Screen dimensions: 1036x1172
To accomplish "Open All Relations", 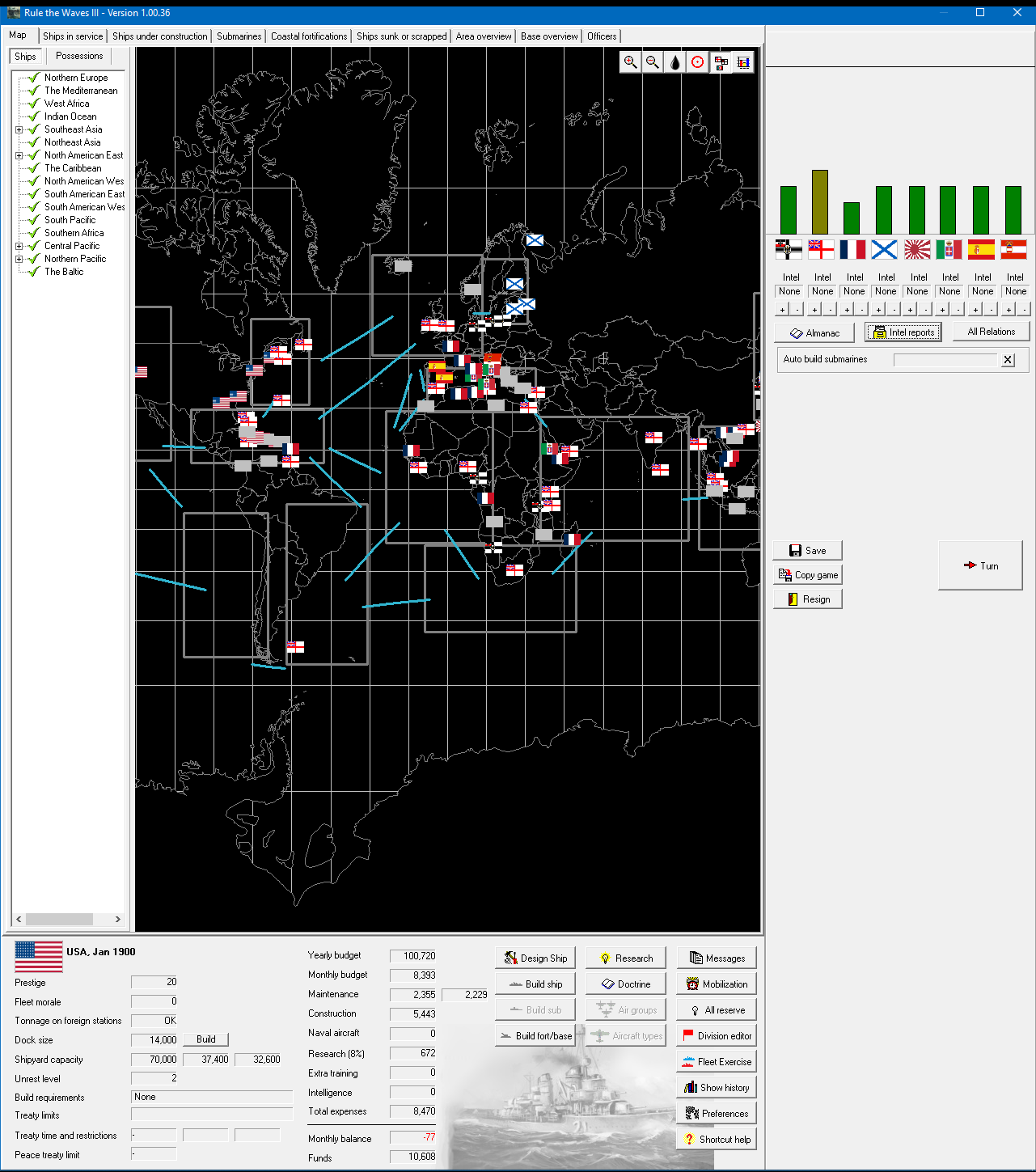I will [991, 332].
